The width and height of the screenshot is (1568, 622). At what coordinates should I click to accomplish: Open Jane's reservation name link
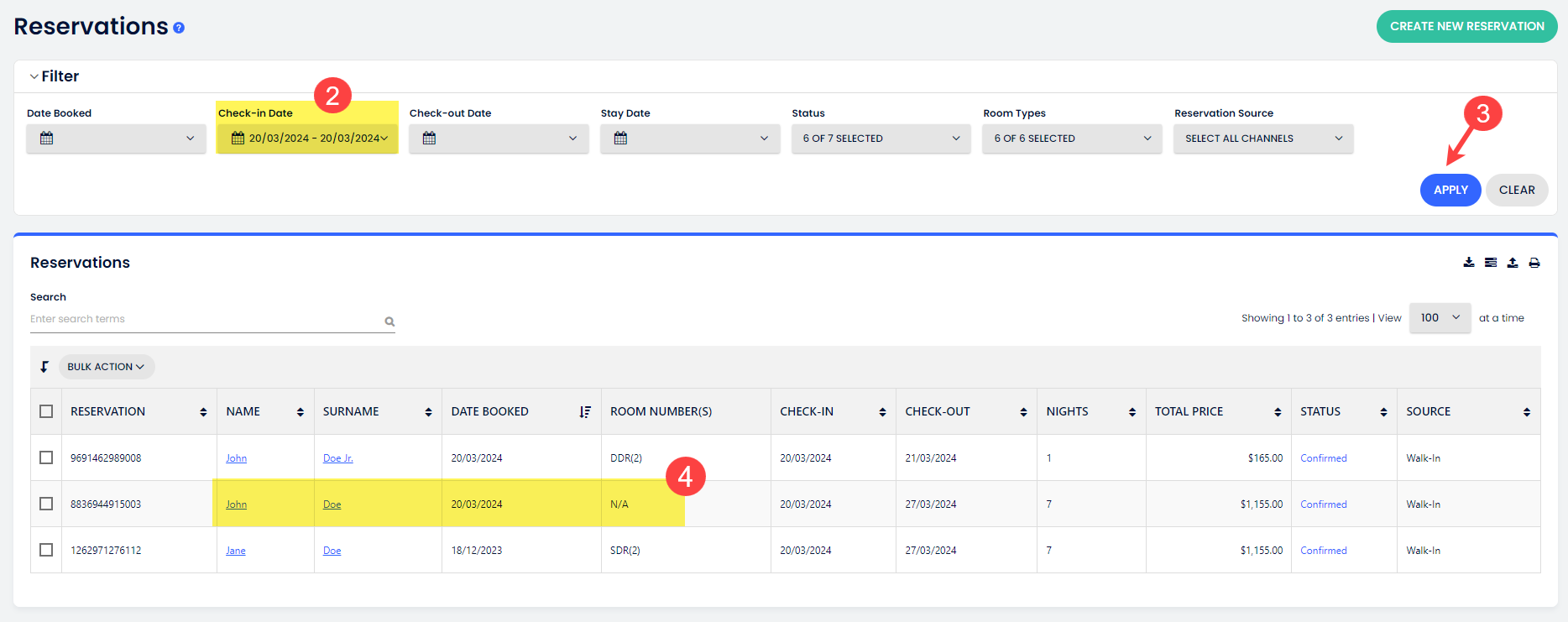point(236,551)
